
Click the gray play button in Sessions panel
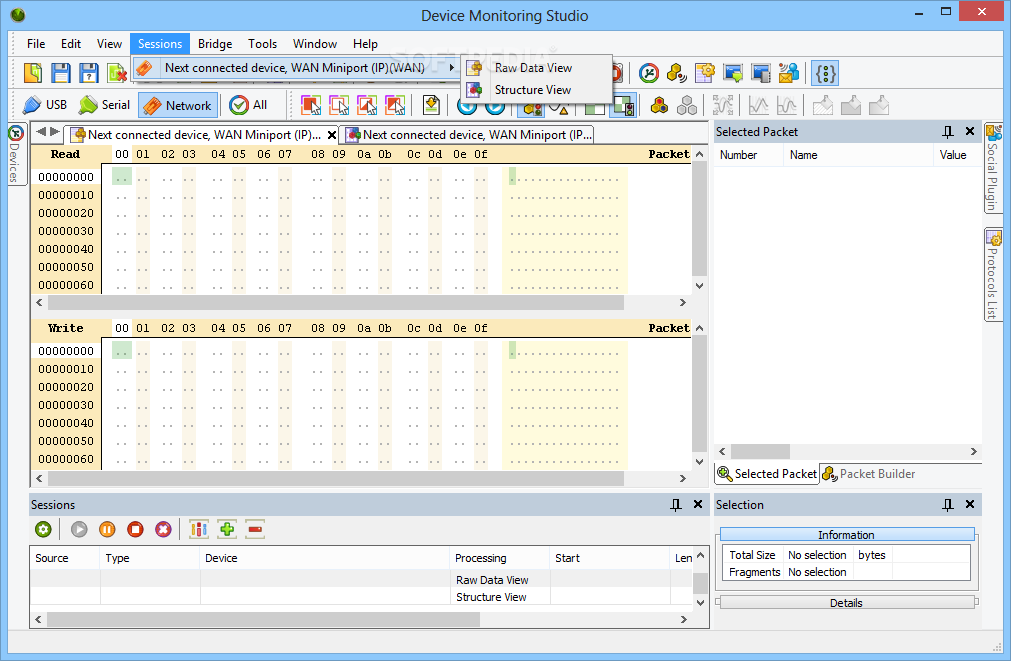(x=79, y=529)
